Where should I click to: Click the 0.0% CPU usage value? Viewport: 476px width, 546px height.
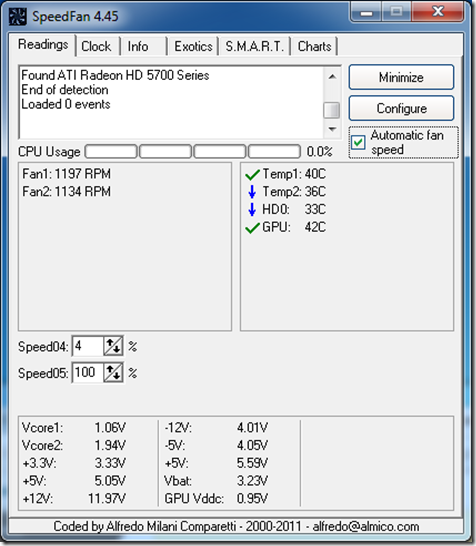click(x=319, y=151)
